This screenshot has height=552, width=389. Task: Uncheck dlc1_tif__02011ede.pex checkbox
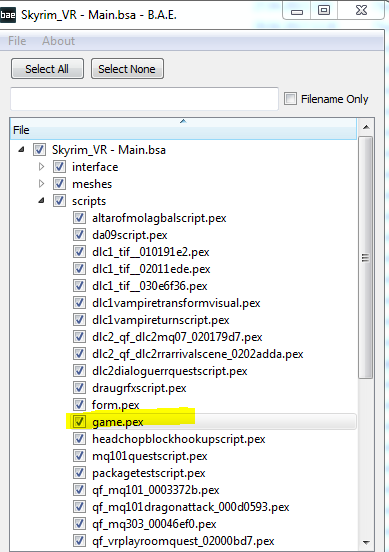click(x=79, y=269)
